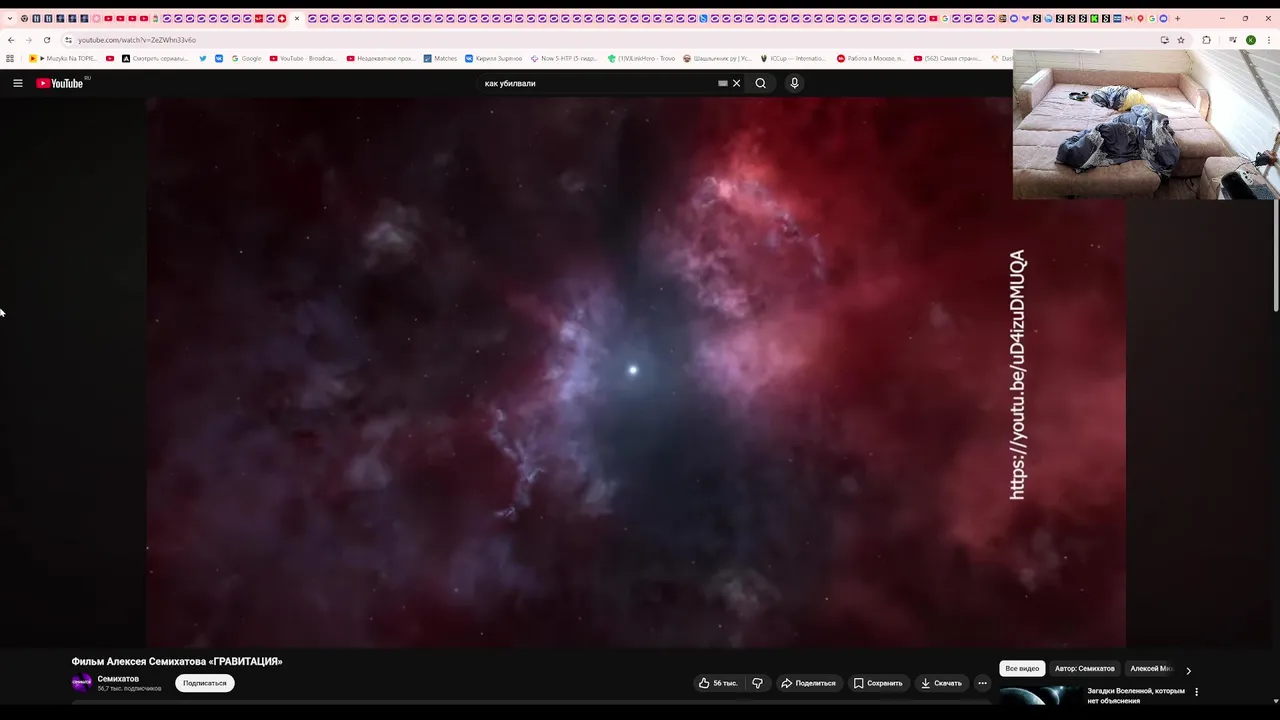The height and width of the screenshot is (720, 1280).
Task: Open media controls icon in Chrome toolbar
Action: pos(1233,40)
